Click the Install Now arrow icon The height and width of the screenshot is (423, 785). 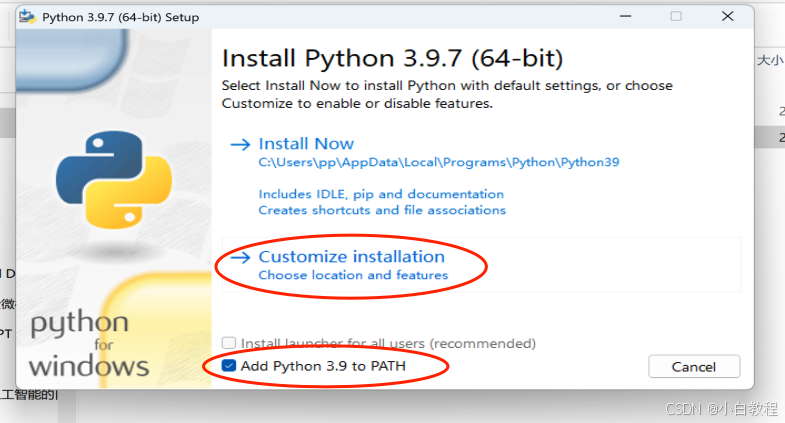coord(240,145)
